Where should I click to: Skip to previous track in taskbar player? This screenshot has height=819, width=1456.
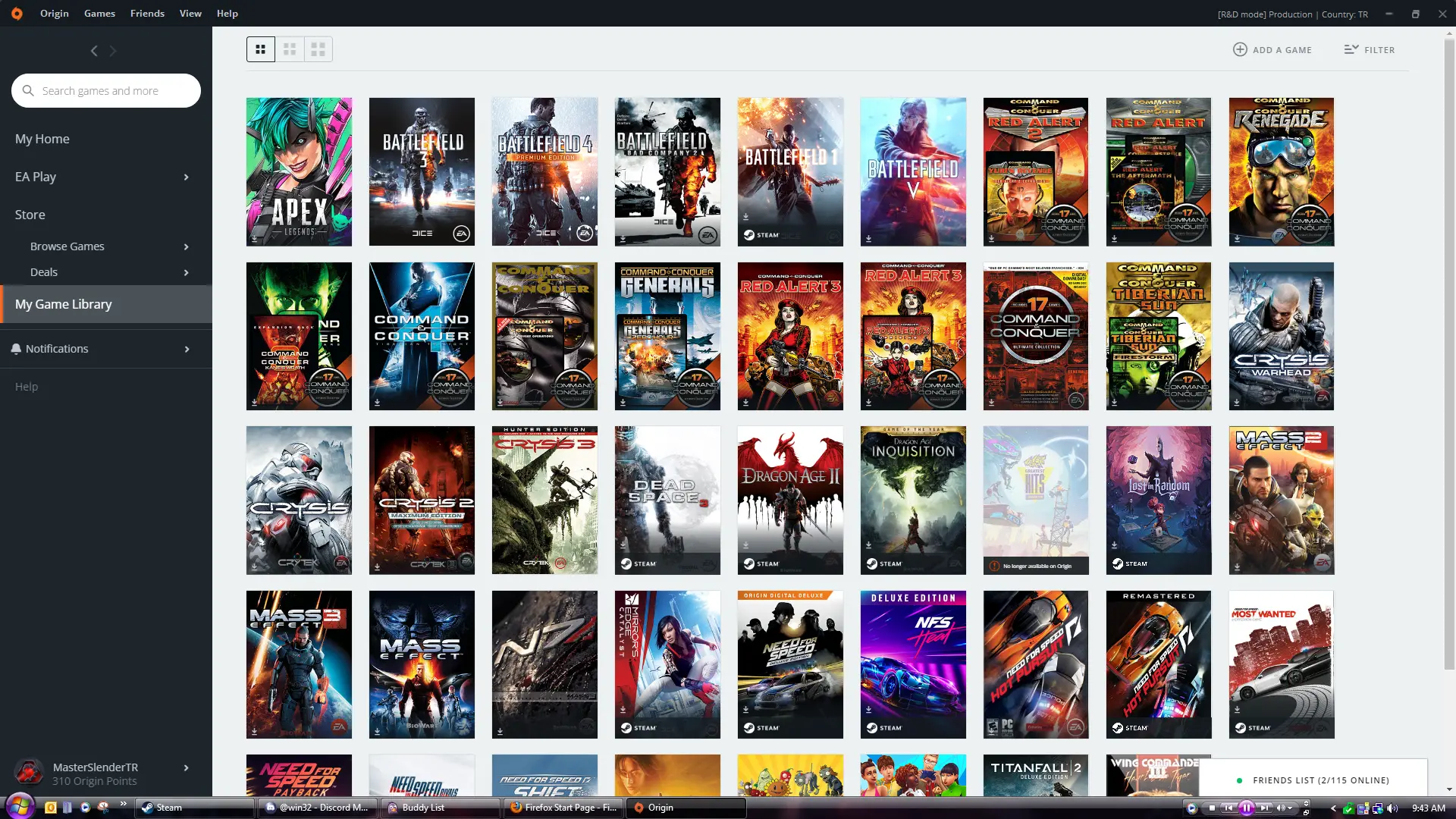pos(1228,808)
